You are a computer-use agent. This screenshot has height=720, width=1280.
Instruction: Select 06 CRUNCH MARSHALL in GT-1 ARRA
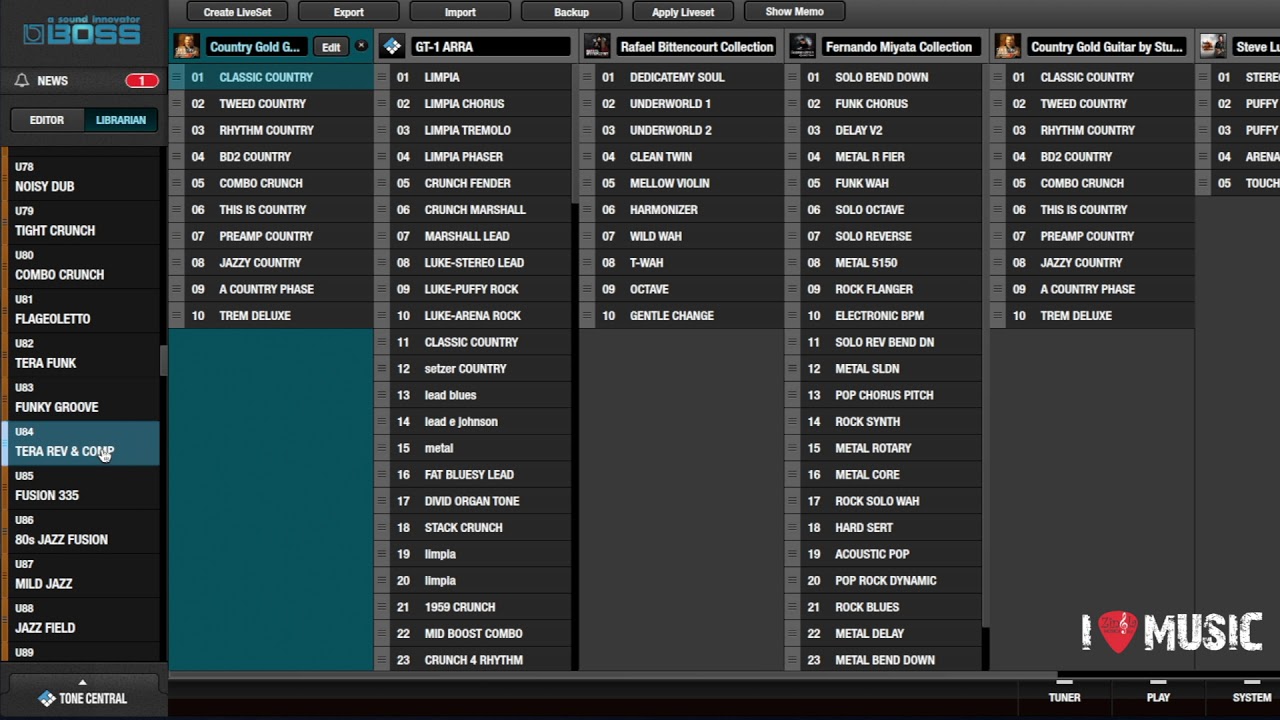[x=474, y=209]
